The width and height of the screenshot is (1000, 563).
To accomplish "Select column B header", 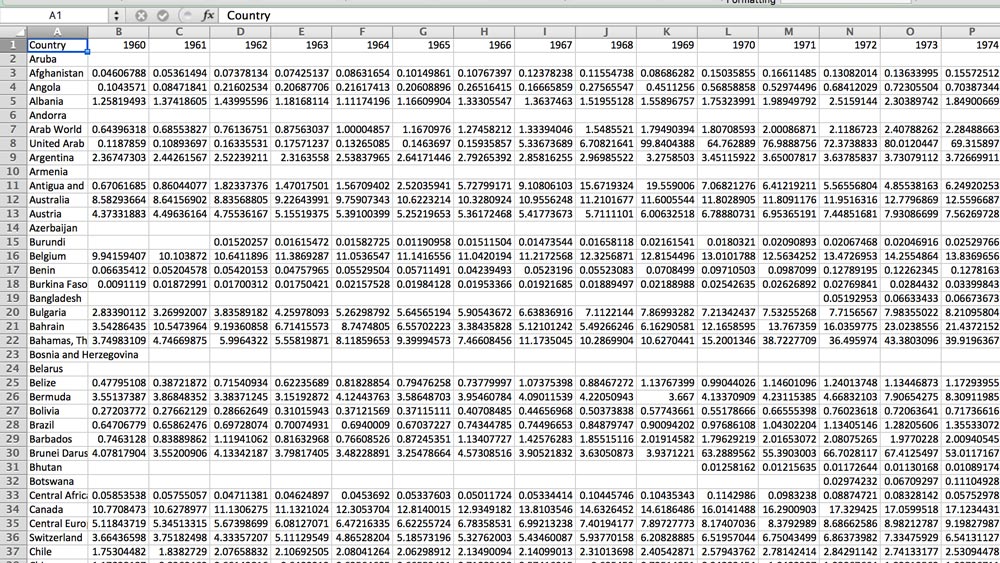I will pos(118,31).
